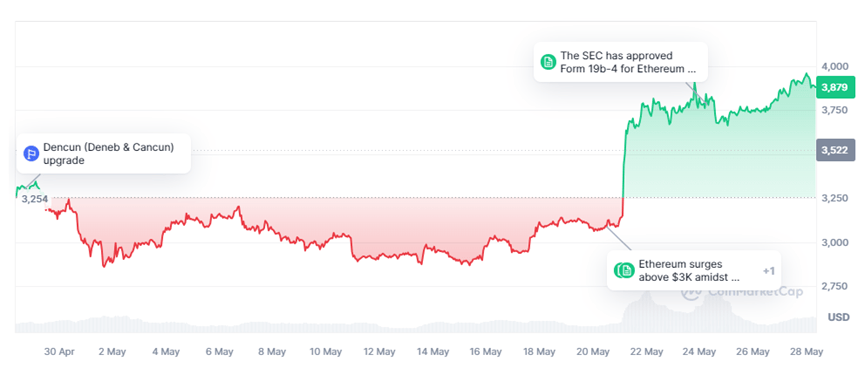Click the 2,750 price axis label
The image size is (865, 368).
pyautogui.click(x=834, y=286)
